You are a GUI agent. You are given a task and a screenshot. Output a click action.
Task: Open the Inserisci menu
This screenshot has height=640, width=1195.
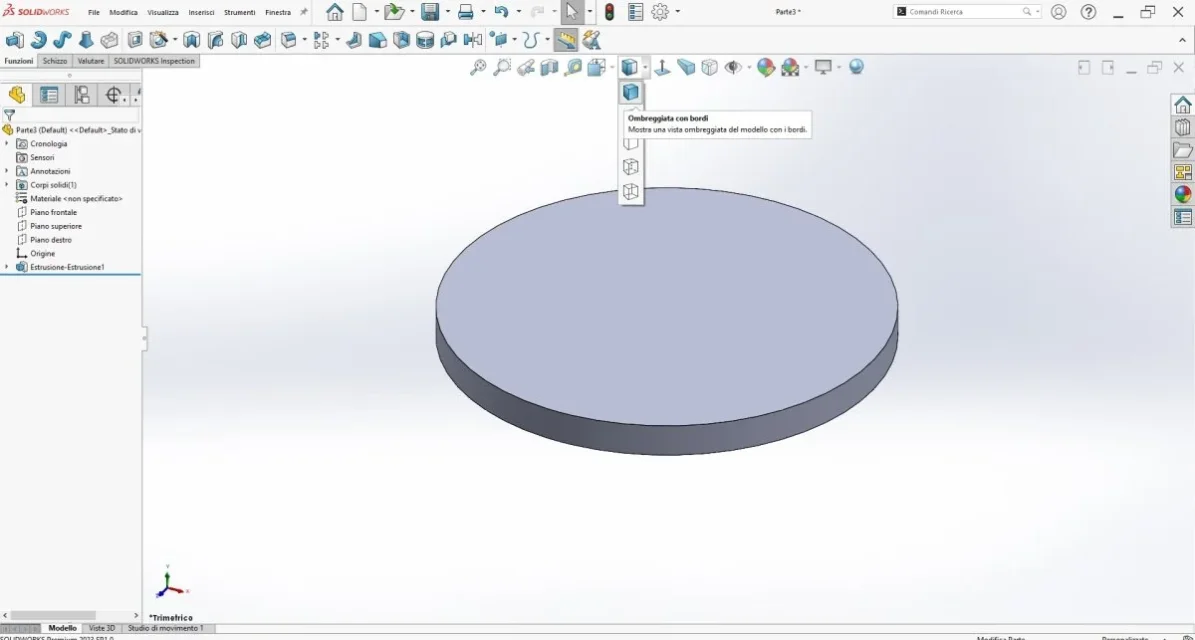(201, 12)
